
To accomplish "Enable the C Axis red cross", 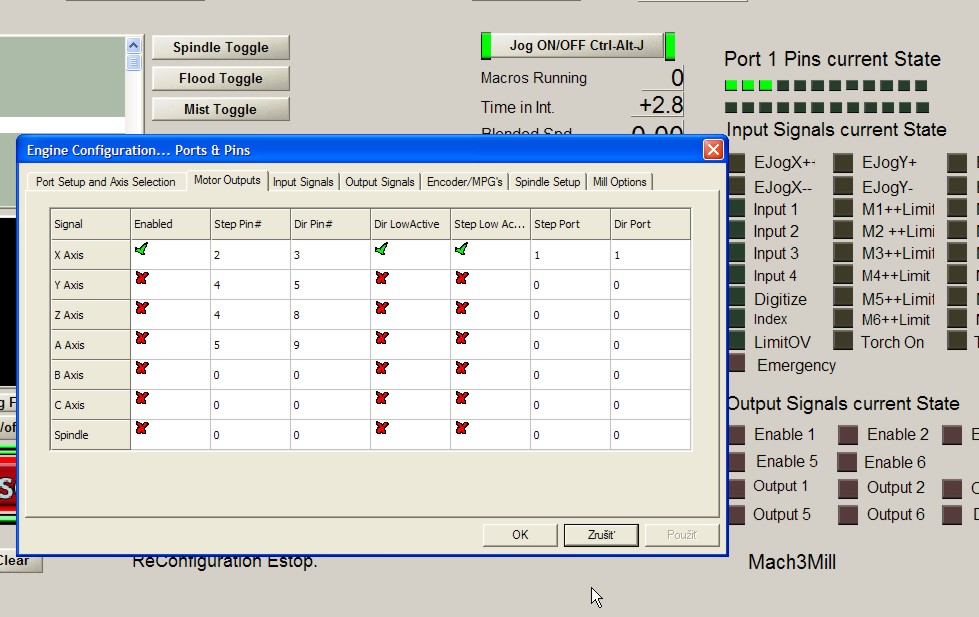I will (142, 399).
